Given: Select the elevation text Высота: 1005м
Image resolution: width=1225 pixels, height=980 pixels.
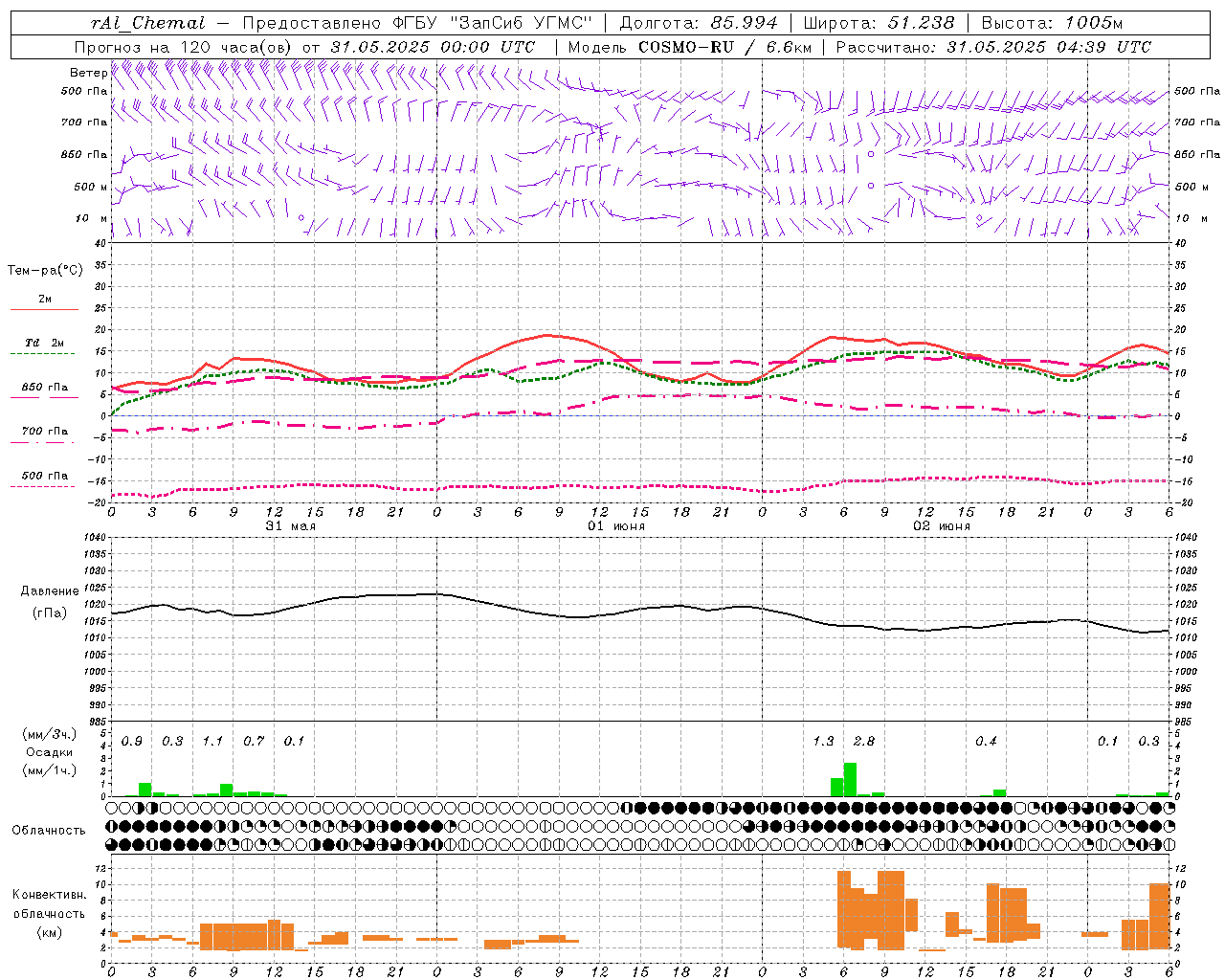Looking at the screenshot, I should tap(1052, 23).
